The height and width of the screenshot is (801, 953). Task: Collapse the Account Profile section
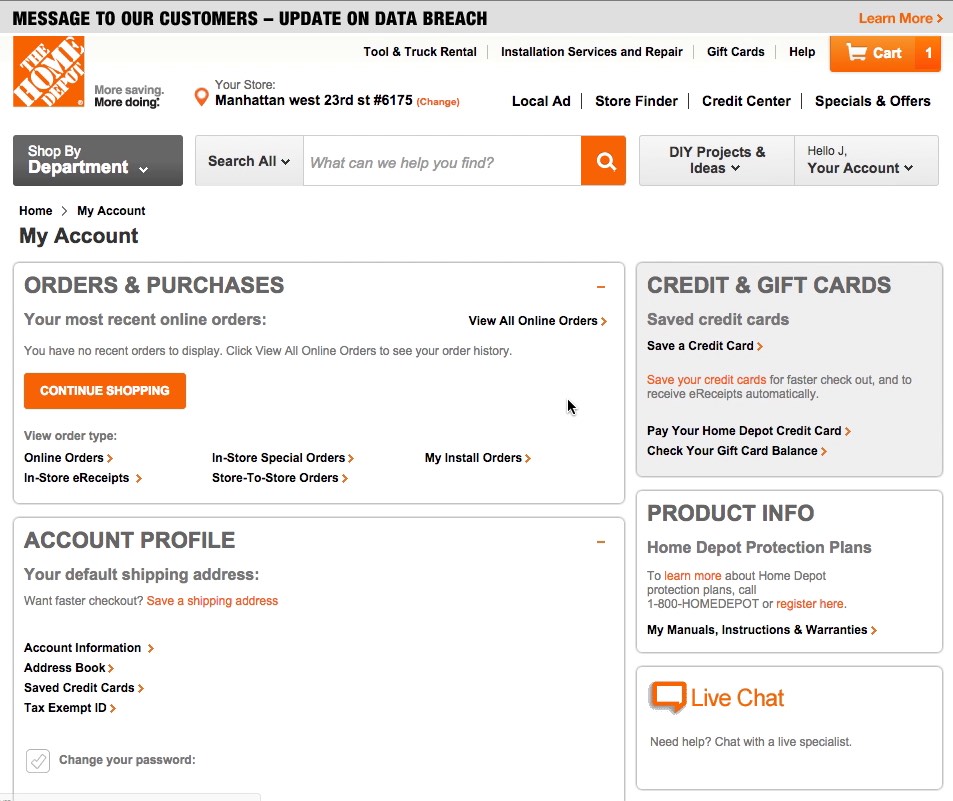[601, 542]
